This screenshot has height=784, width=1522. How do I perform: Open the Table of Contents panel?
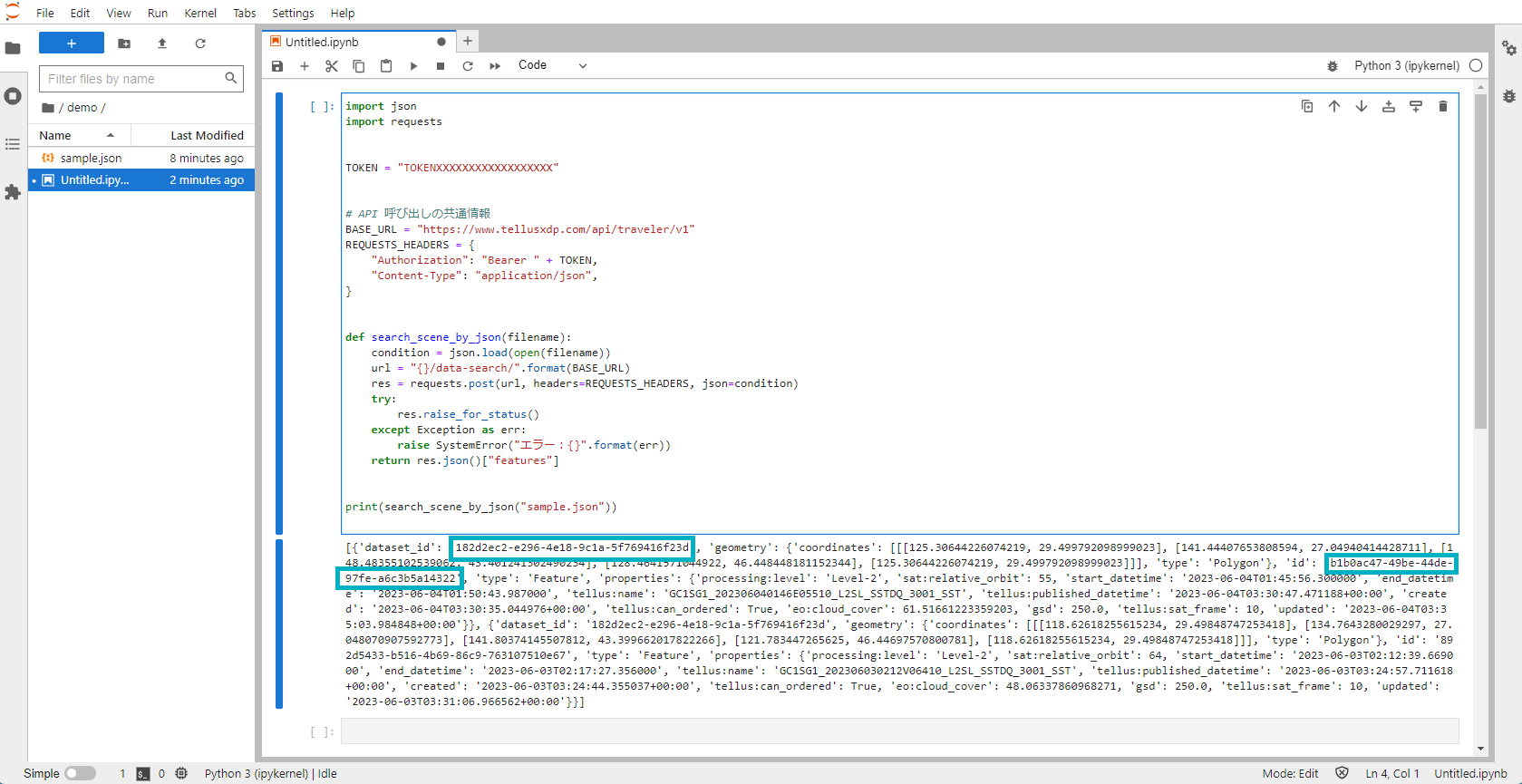pyautogui.click(x=13, y=144)
